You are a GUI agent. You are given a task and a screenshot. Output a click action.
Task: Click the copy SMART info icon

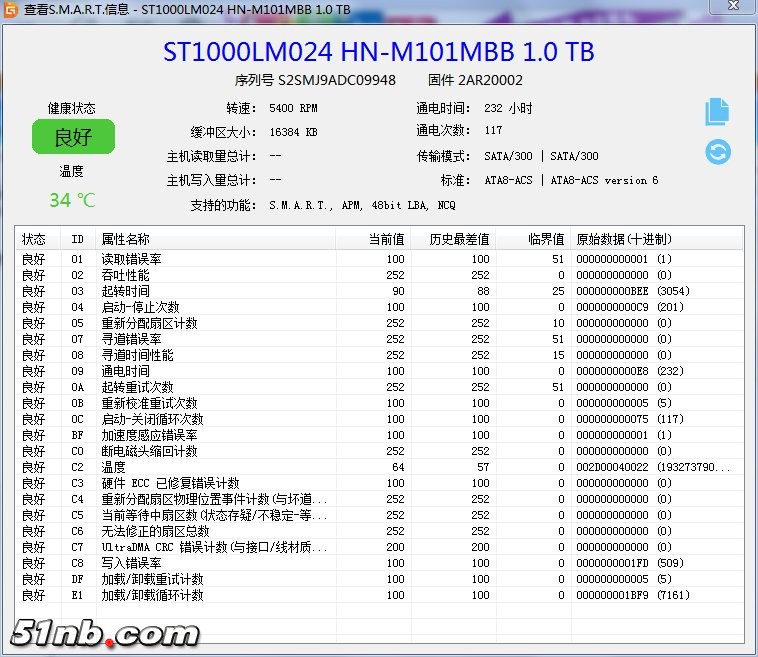click(717, 111)
